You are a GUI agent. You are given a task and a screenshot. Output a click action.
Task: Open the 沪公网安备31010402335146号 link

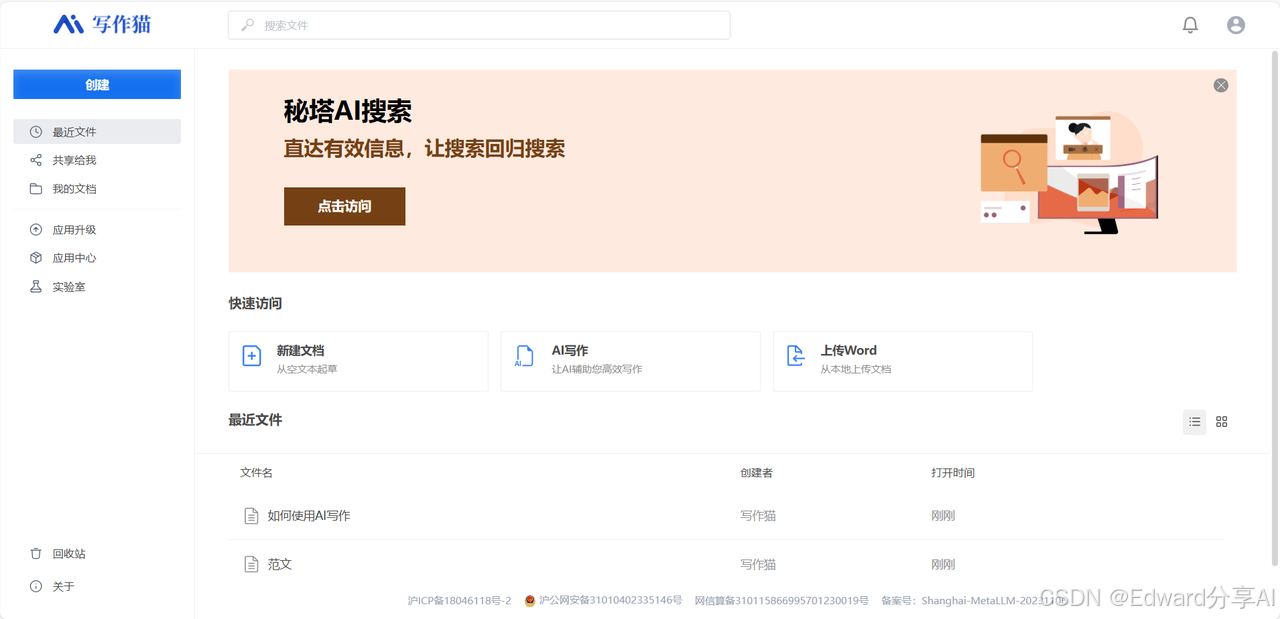(x=610, y=601)
